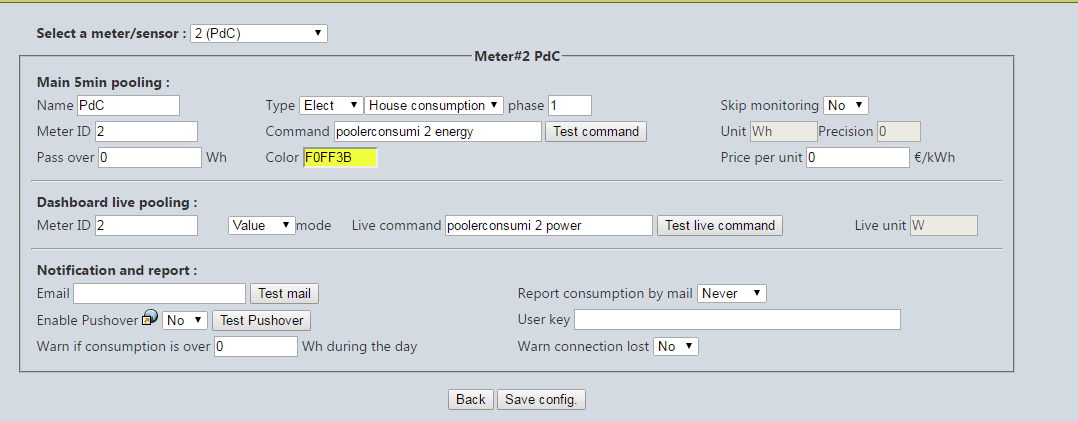Click the Test Pushover button
Screen dimensions: 1078x421
pyautogui.click(x=261, y=320)
